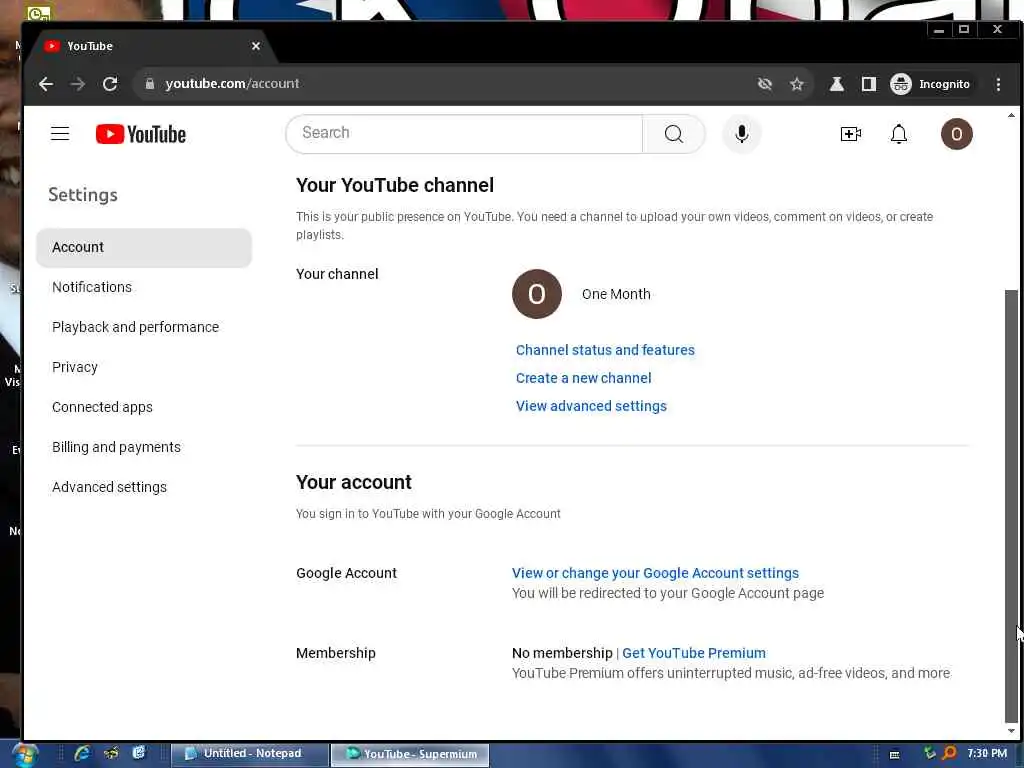
Task: Launch Internet Explorer from quick launch
Action: (x=82, y=753)
